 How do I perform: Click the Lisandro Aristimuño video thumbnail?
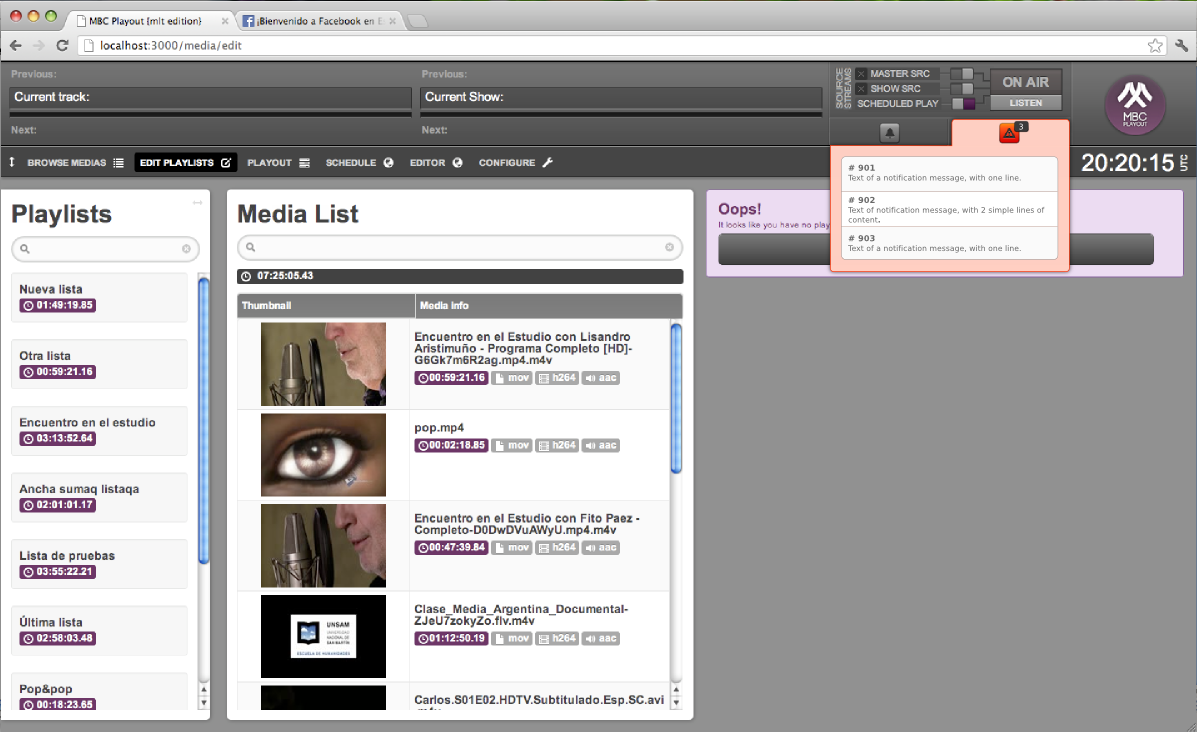(x=324, y=364)
